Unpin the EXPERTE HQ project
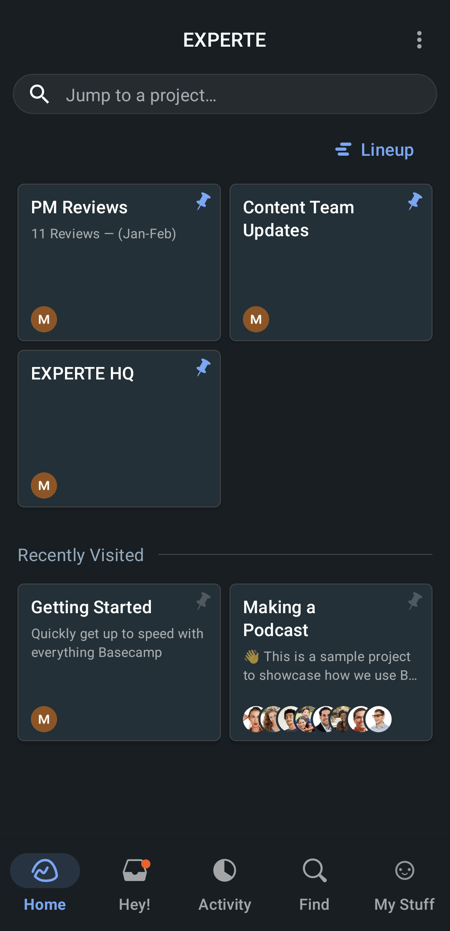This screenshot has width=450, height=931. pyautogui.click(x=203, y=368)
